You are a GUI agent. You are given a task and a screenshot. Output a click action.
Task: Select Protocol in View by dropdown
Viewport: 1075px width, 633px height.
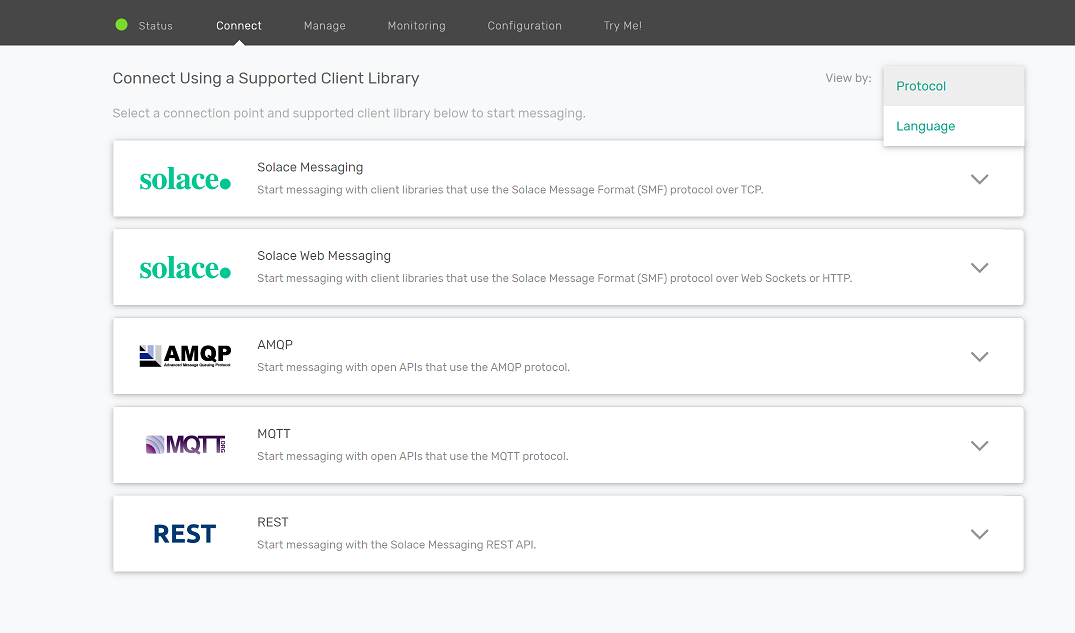click(921, 86)
